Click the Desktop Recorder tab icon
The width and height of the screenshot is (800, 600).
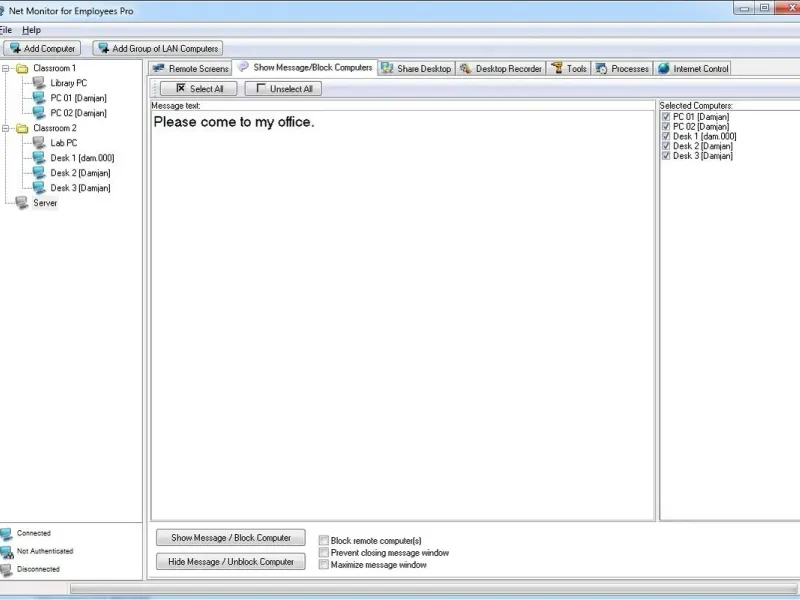[x=465, y=68]
